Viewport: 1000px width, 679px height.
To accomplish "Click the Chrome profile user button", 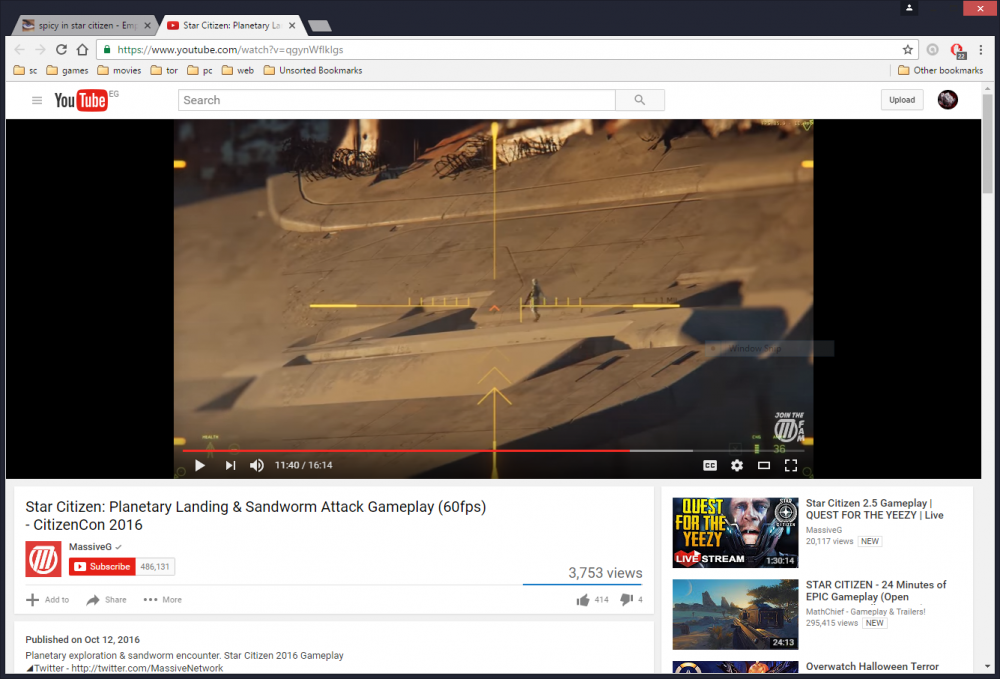I will click(909, 8).
